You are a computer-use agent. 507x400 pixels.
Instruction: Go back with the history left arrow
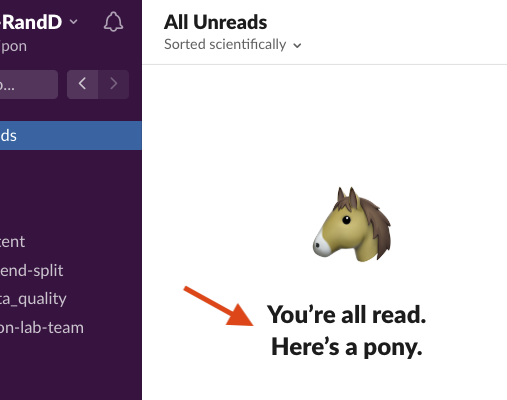coord(82,84)
